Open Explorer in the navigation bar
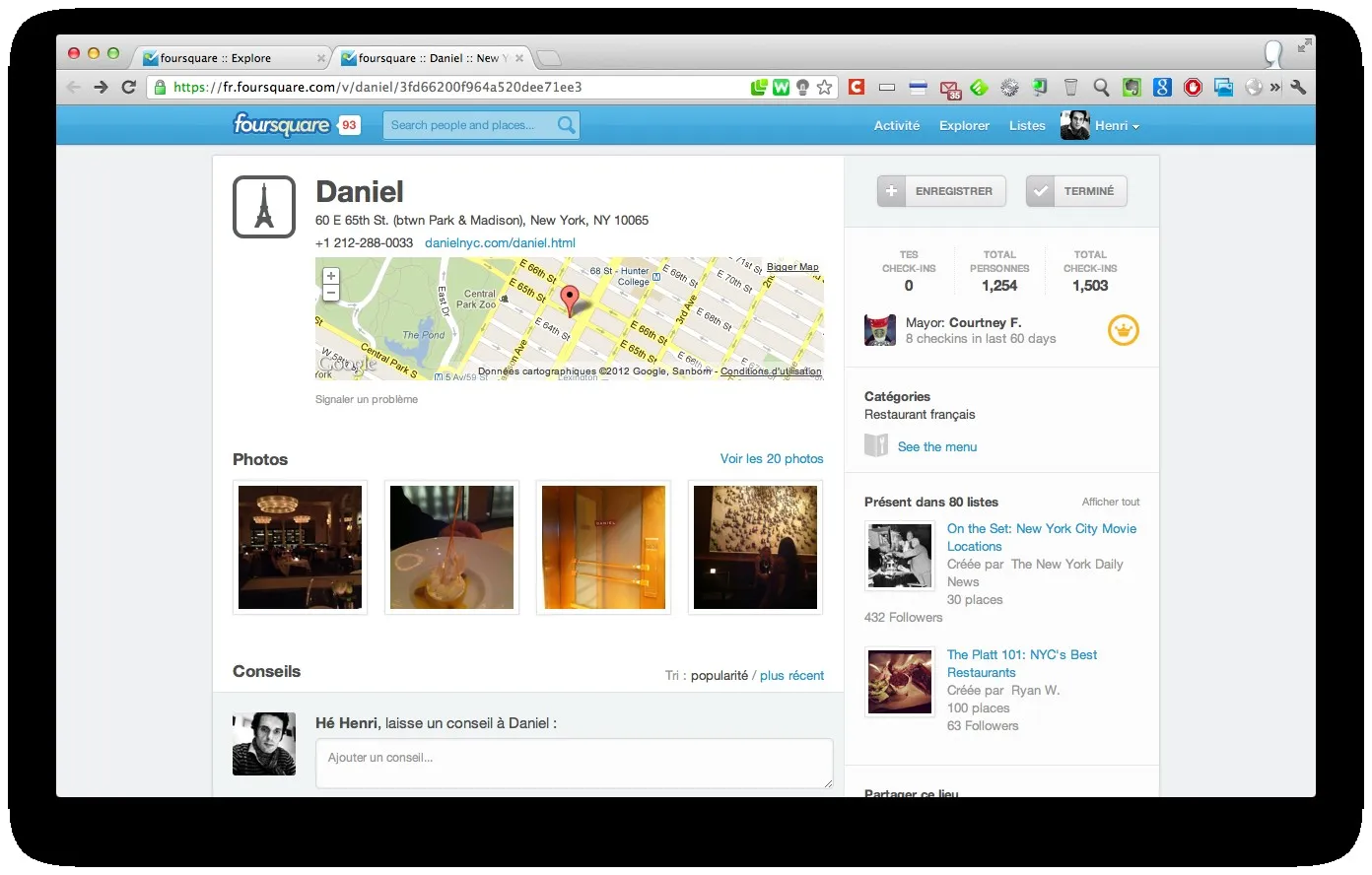This screenshot has height=875, width=1372. pyautogui.click(x=964, y=125)
